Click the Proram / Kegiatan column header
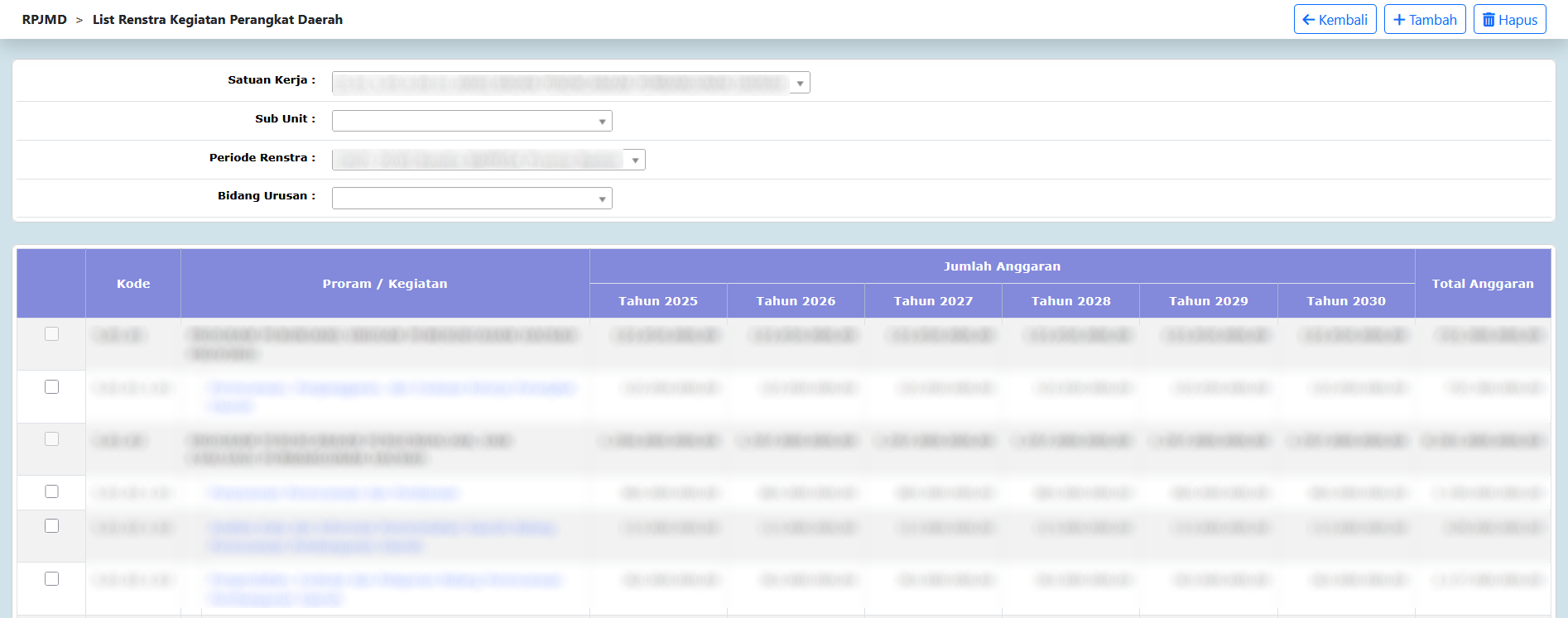 coord(385,284)
